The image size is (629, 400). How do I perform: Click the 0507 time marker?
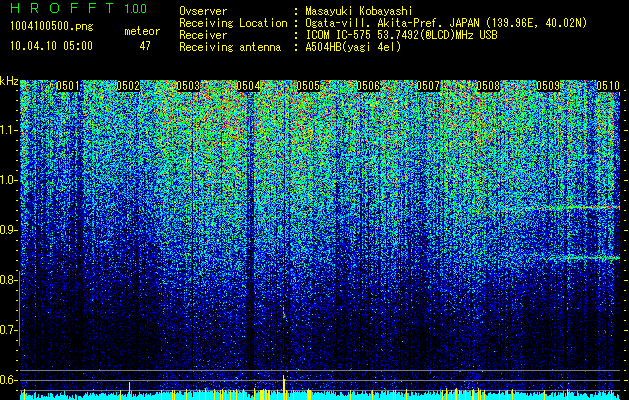point(428,86)
